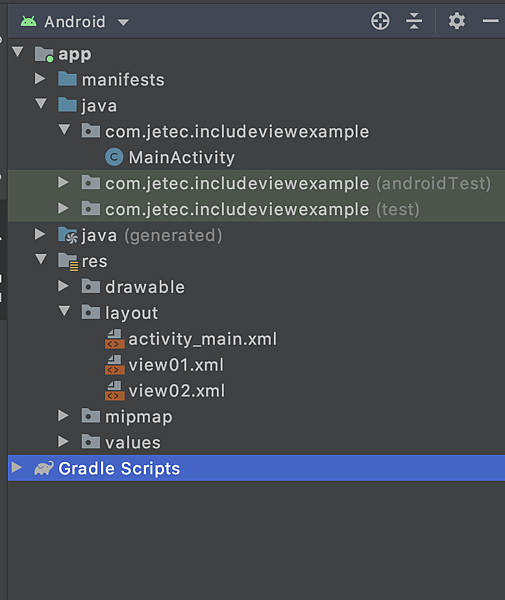Hide the project panel with the minus icon
The height and width of the screenshot is (600, 505).
[x=490, y=21]
